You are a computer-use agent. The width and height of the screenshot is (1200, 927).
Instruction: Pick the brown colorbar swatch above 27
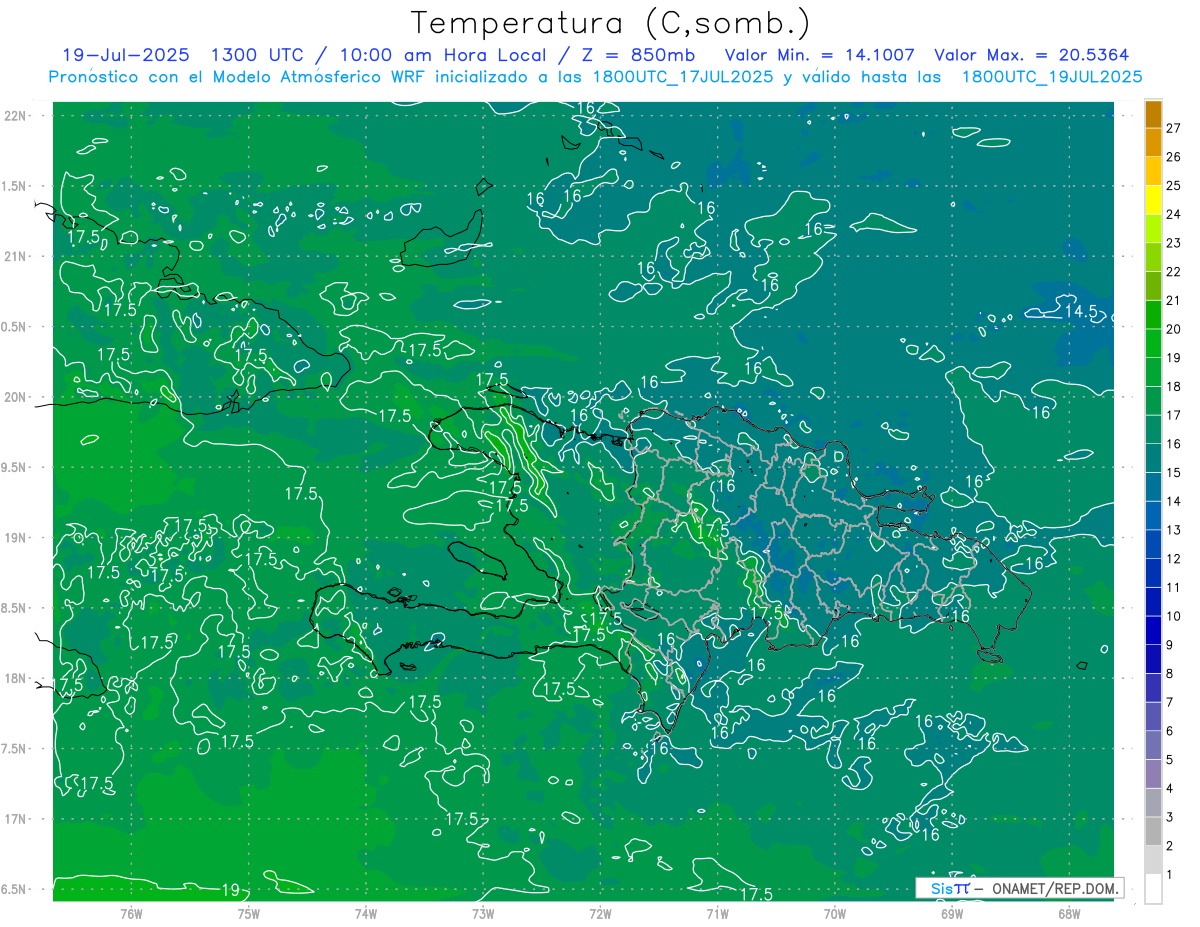(1153, 114)
